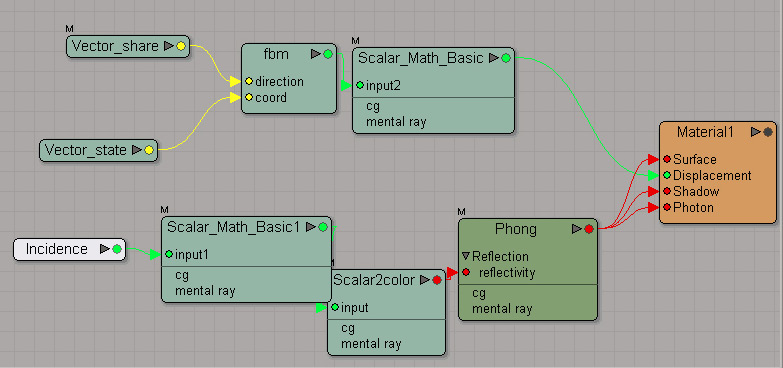
Task: Click the mental ray label in Scalar2color
Action: (x=371, y=344)
